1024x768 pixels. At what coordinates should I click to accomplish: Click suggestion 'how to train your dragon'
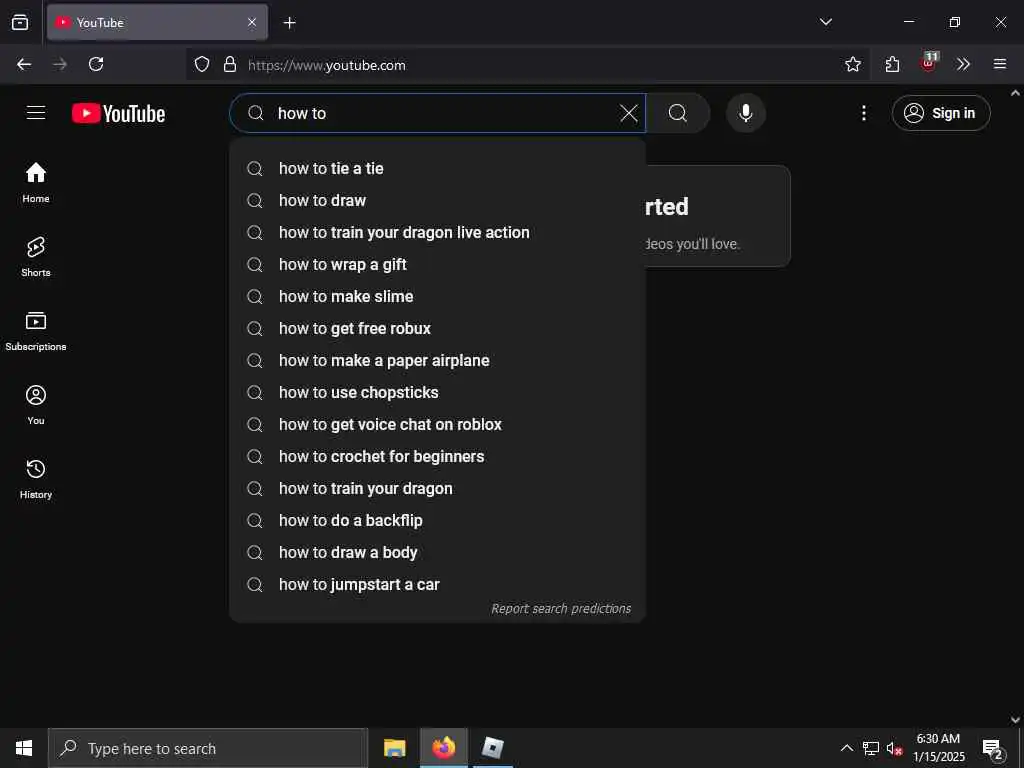point(438,488)
